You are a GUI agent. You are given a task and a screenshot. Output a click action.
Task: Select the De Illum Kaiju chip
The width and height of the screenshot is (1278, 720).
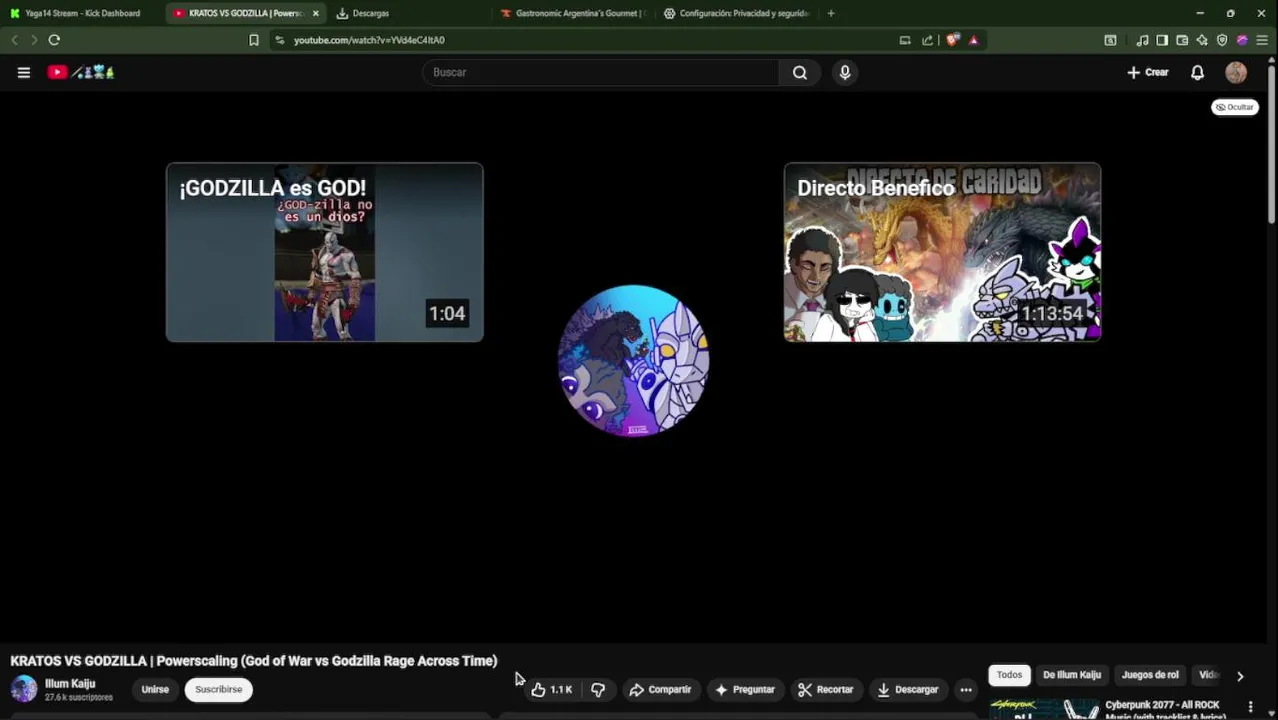[1071, 675]
